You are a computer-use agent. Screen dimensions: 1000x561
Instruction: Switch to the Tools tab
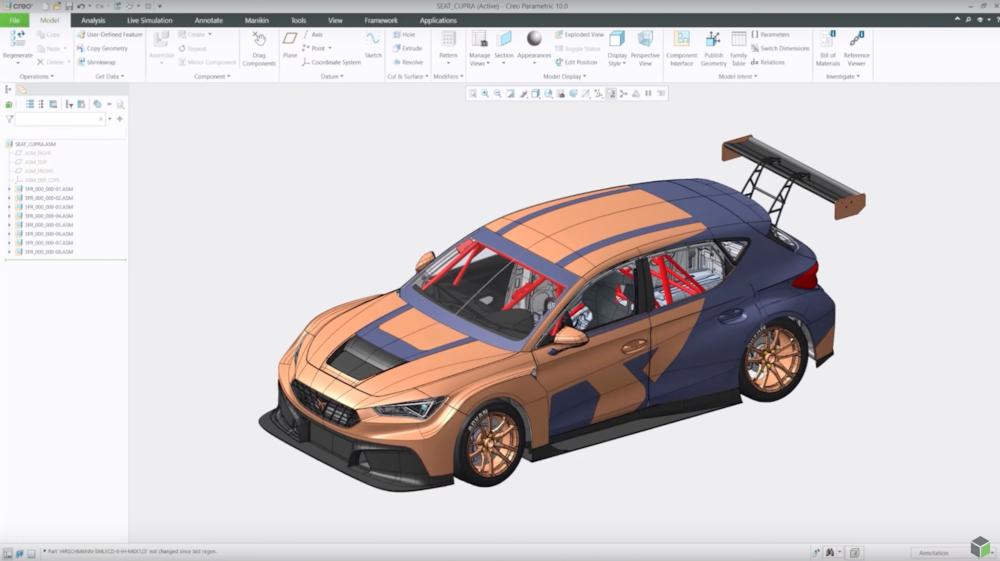(298, 20)
